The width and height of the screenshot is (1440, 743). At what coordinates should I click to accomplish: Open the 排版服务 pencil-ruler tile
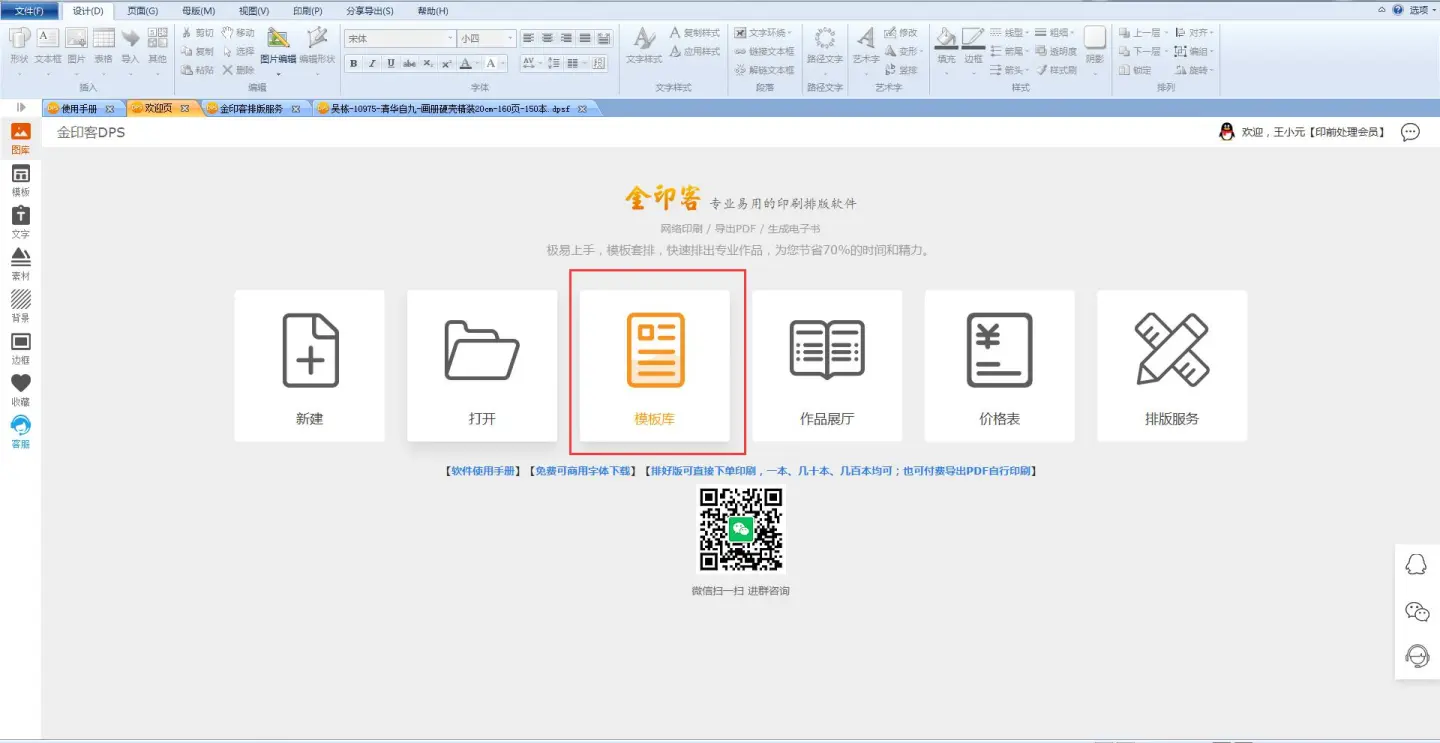[x=1171, y=365]
